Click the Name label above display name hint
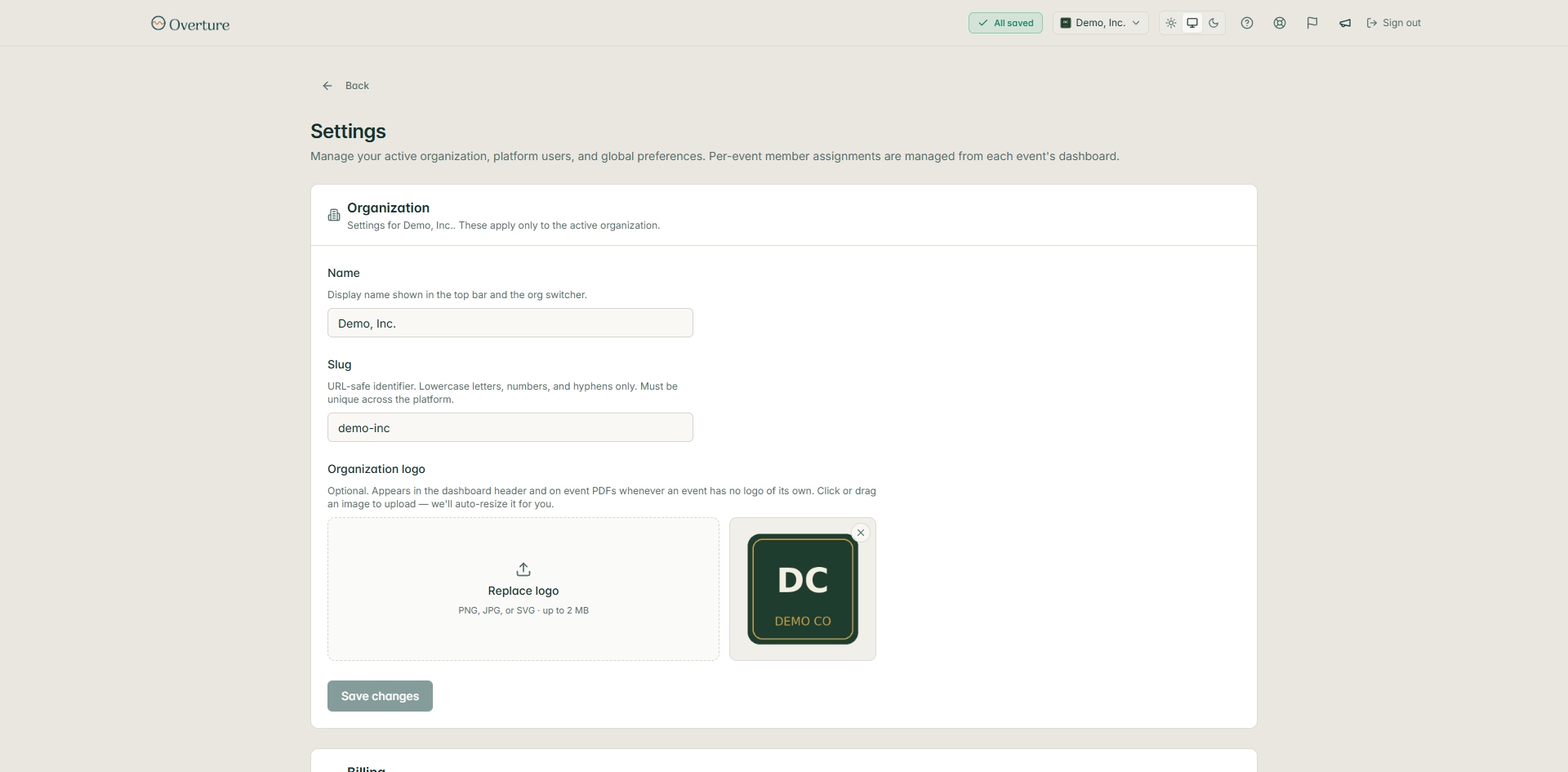Viewport: 1568px width, 772px height. (x=344, y=273)
